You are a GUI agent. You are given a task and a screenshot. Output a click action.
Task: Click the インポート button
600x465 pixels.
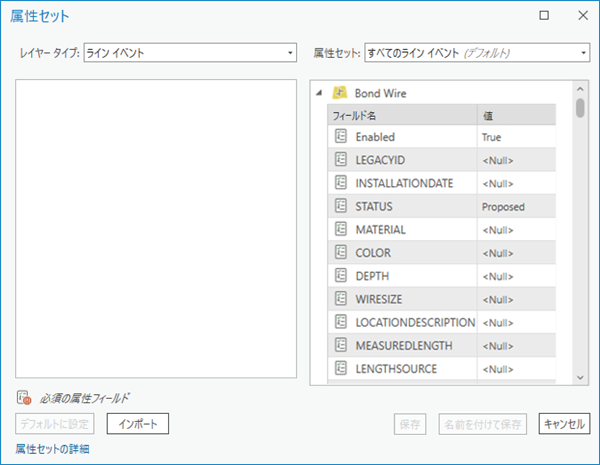(x=138, y=424)
